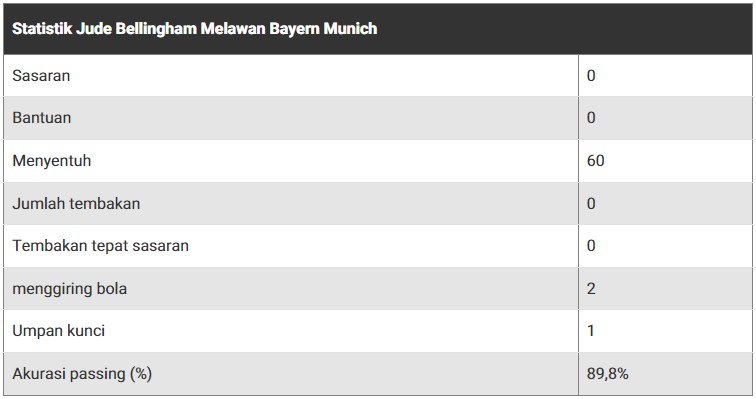Click the 89,8% passing accuracy value
This screenshot has width=756, height=399.
pyautogui.click(x=608, y=373)
